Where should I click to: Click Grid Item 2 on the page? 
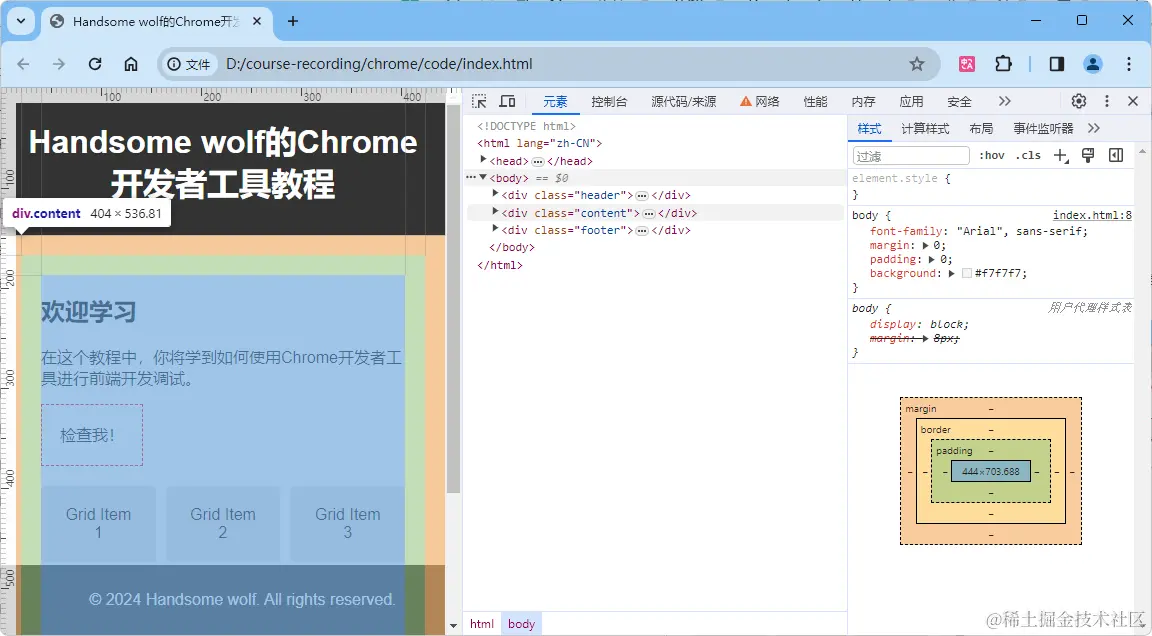[x=223, y=524]
